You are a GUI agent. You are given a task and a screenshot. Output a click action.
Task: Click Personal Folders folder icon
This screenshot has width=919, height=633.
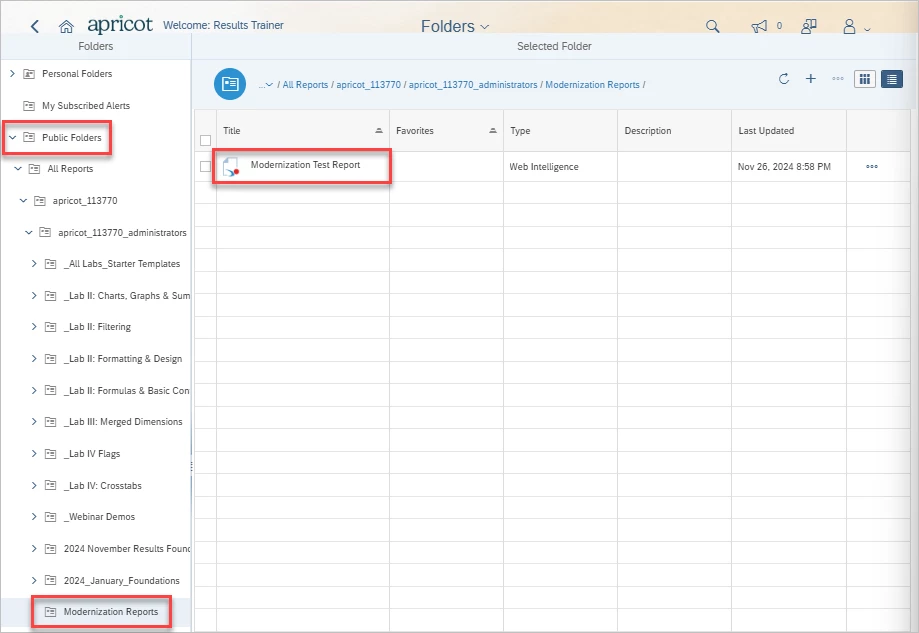point(29,74)
